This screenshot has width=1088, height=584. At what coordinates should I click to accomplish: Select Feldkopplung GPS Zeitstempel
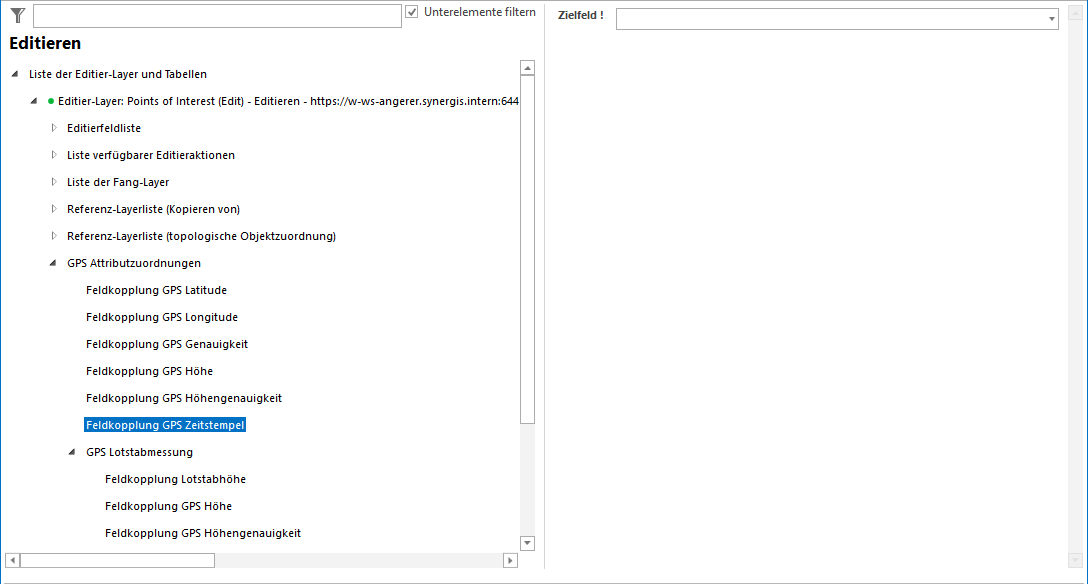[165, 425]
